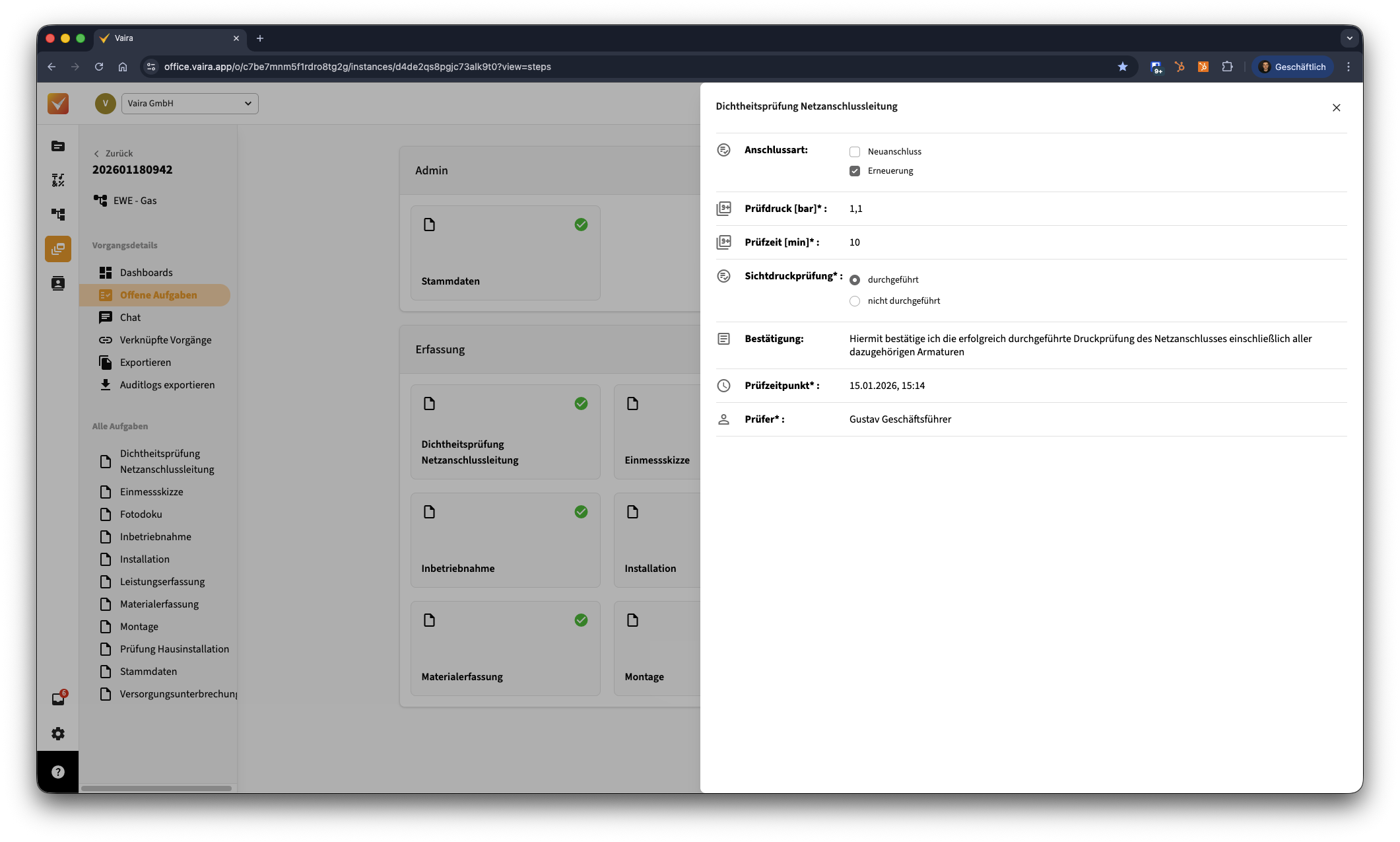1400x842 pixels.
Task: Click the horizontal scrollbar under sidebar
Action: point(156,788)
